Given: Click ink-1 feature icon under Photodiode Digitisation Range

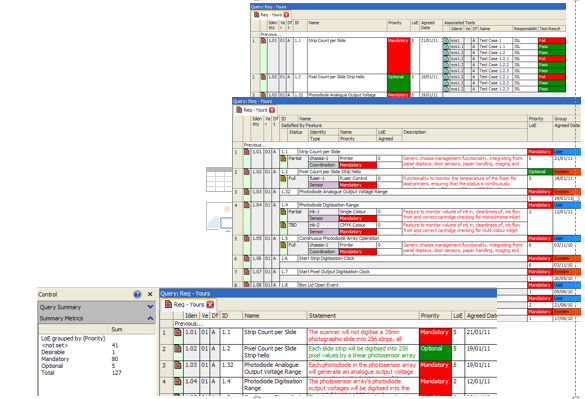Looking at the screenshot, I should click(283, 212).
